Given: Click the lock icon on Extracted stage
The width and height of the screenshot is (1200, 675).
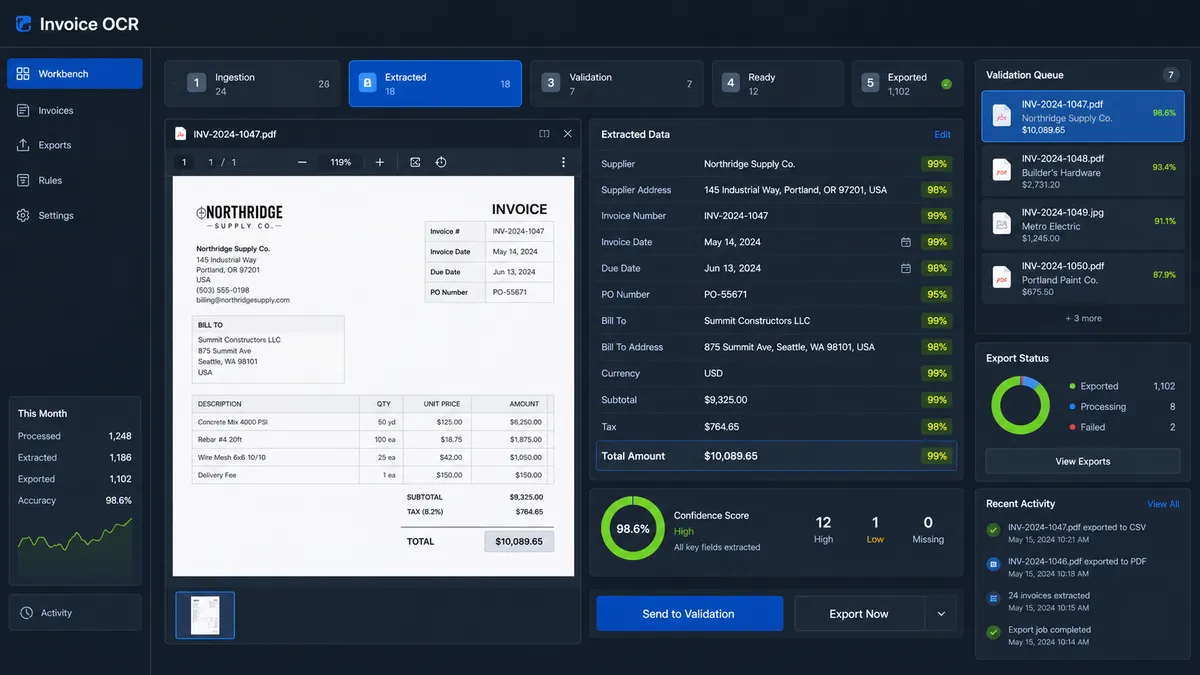Looking at the screenshot, I should 366,84.
